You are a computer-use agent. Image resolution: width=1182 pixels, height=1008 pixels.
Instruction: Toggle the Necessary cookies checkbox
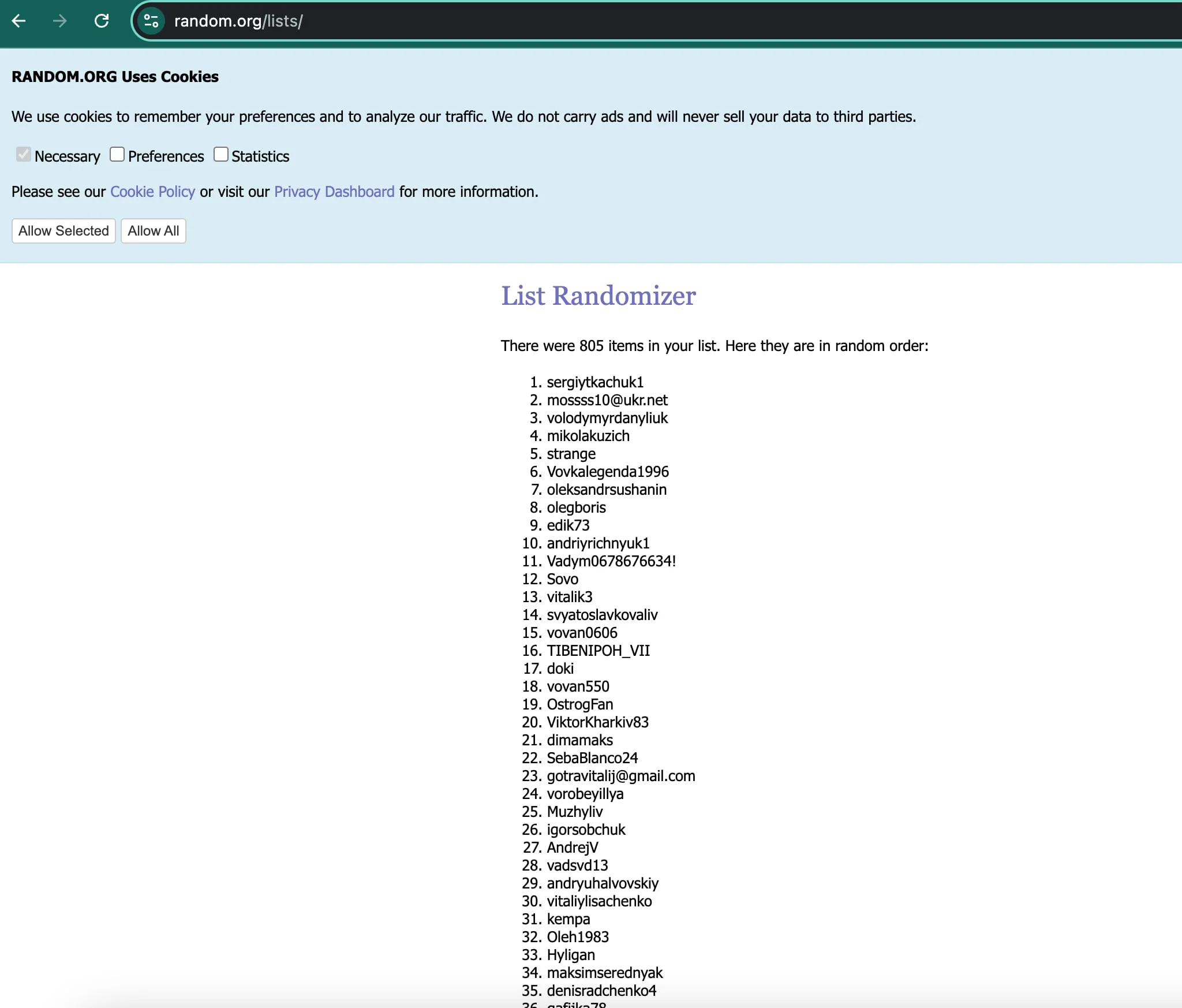tap(24, 155)
